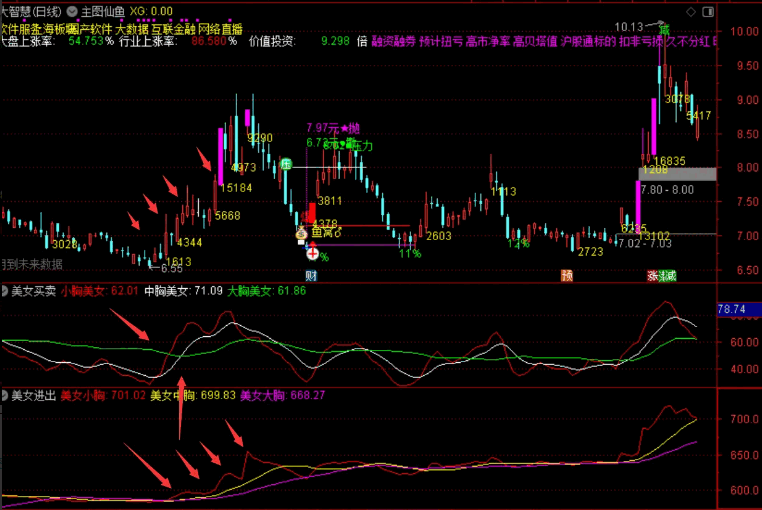Select the 大数据 concept tag

tap(132, 29)
